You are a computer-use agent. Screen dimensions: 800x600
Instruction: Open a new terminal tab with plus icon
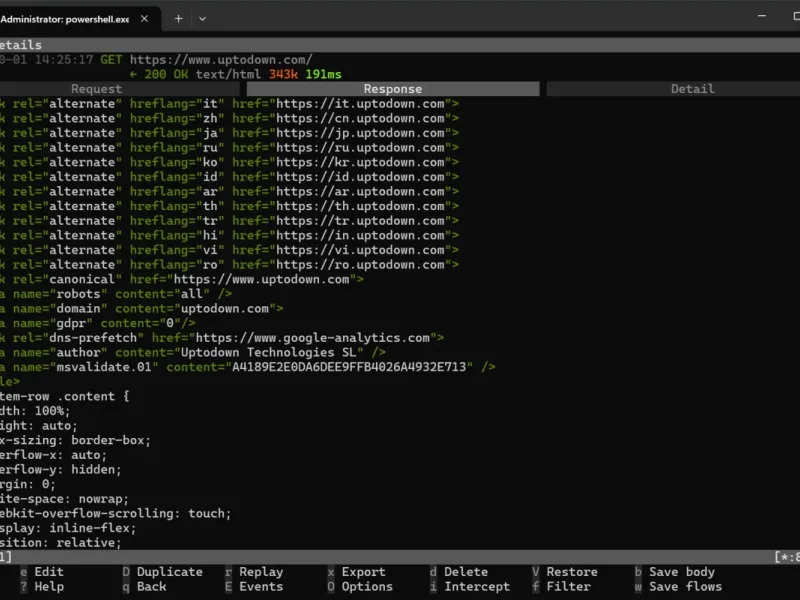click(x=178, y=19)
